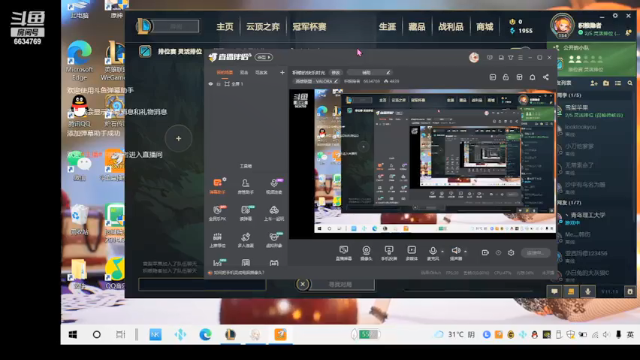This screenshot has height=360, width=640.
Task: Click the volume icon in system tray
Action: (606, 335)
